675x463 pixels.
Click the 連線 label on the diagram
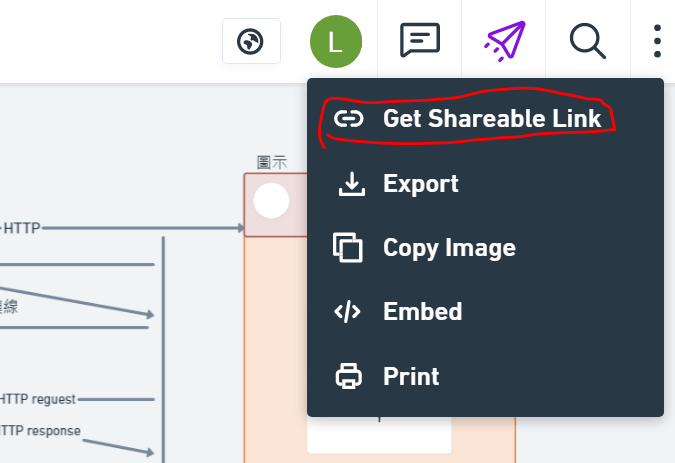coord(9,306)
